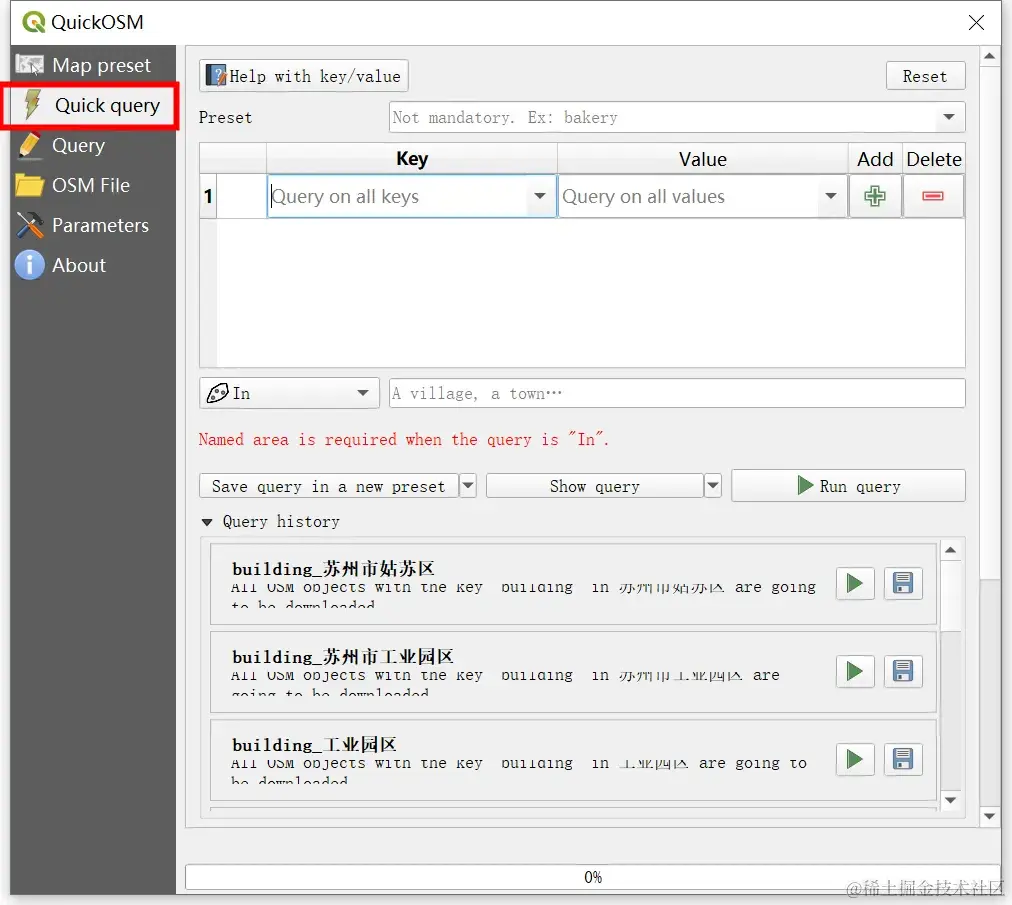Delete row 1 with the red minus icon
Viewport: 1012px width, 905px height.
click(933, 196)
